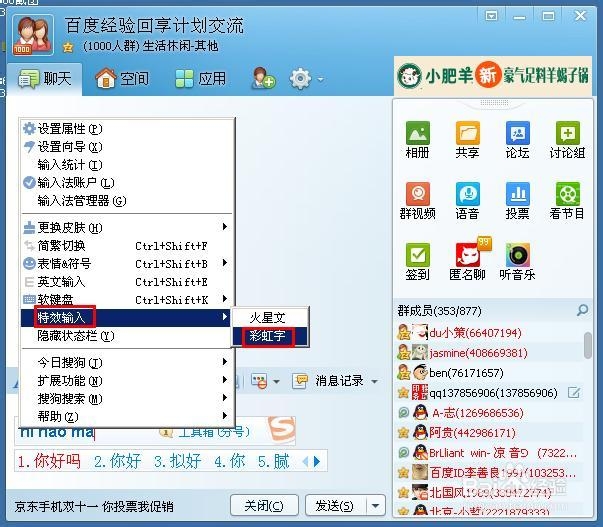603x527 pixels.
Task: Open the 相册 album app
Action: [417, 140]
